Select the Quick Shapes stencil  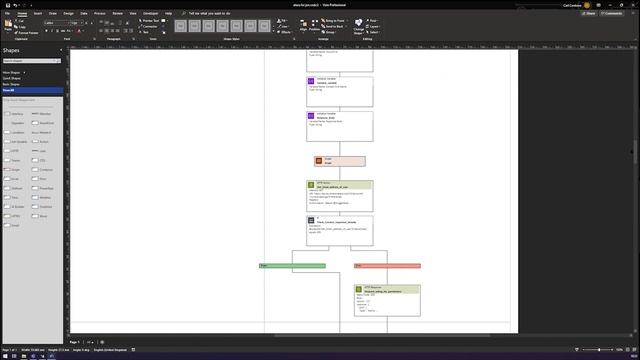tap(12, 78)
